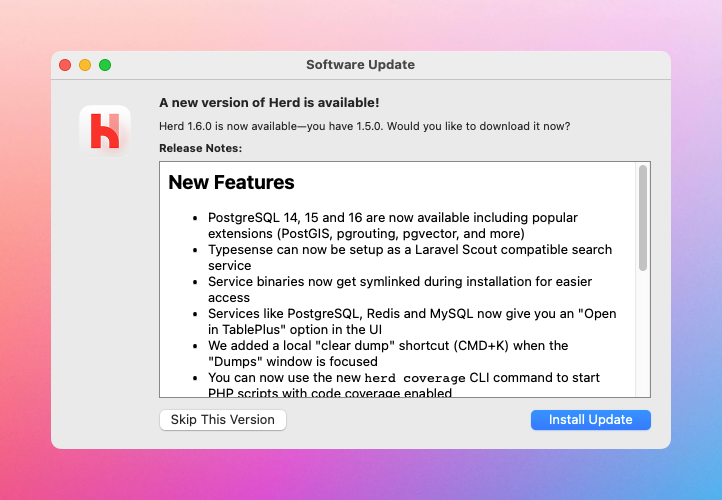Click the "PostgreSQL 14, 15 and 16" bullet
The width and height of the screenshot is (722, 500).
(x=393, y=226)
